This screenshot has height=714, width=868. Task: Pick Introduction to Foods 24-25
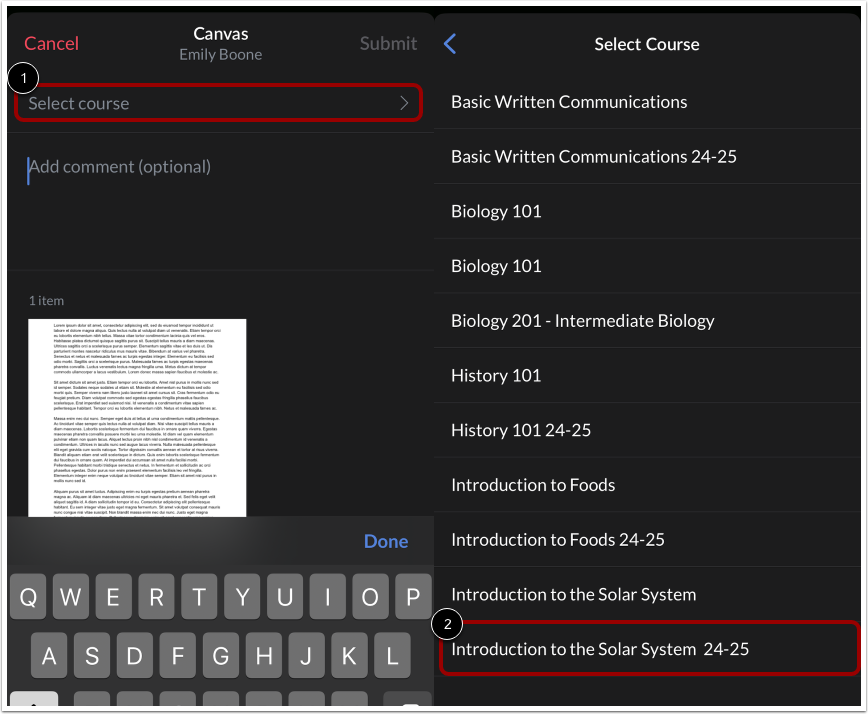pyautogui.click(x=647, y=540)
